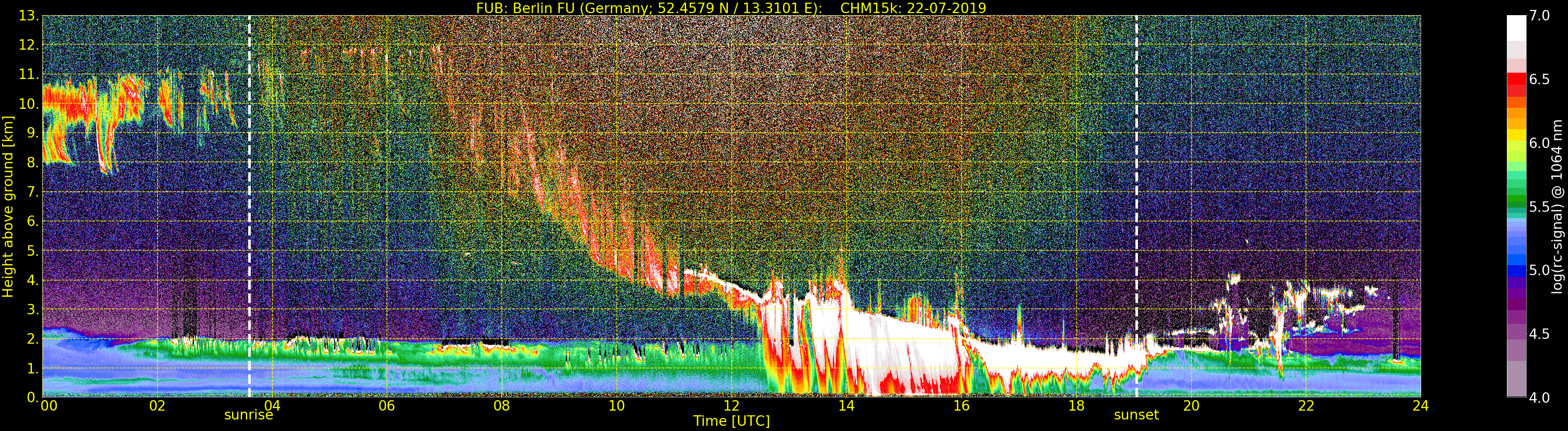
Task: Click the white dashed sunset line
Action: point(1136,206)
